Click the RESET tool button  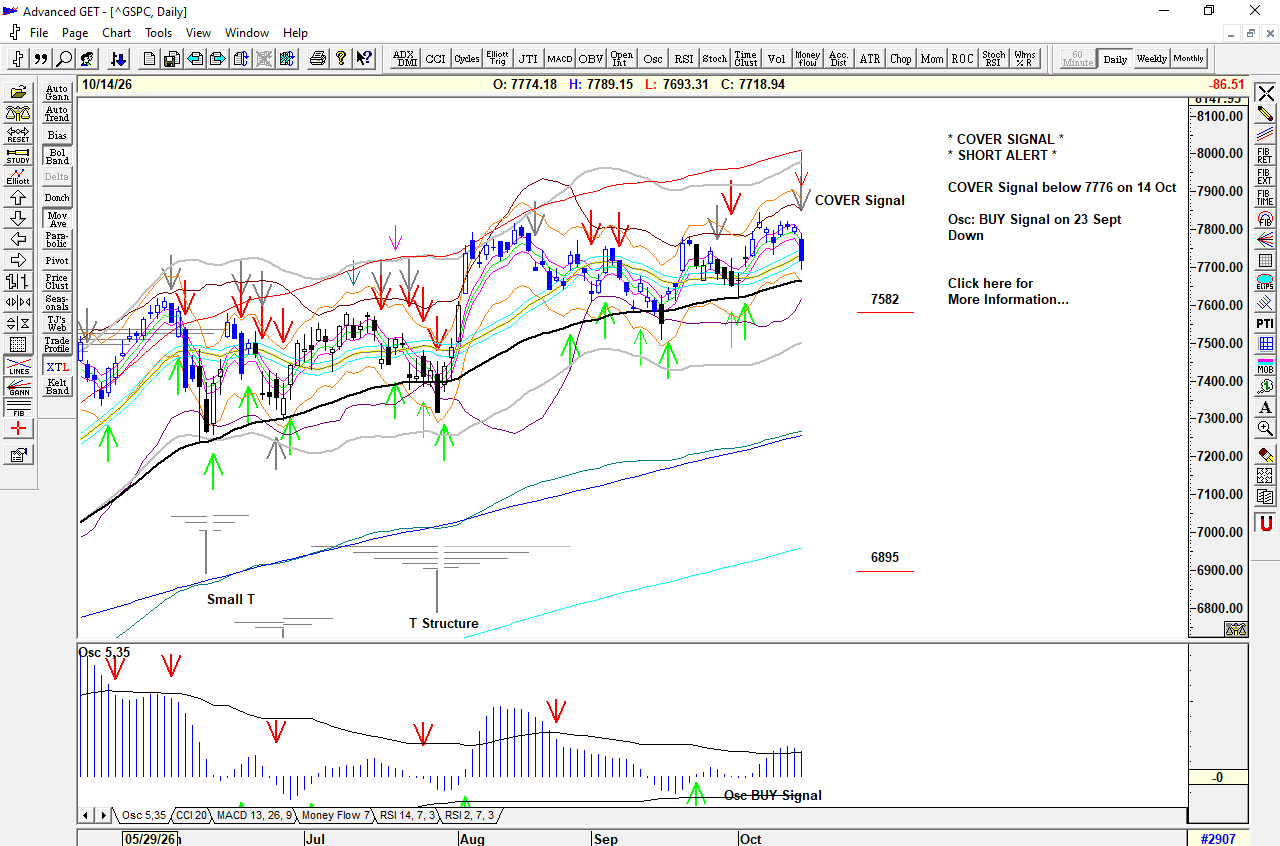(x=18, y=134)
